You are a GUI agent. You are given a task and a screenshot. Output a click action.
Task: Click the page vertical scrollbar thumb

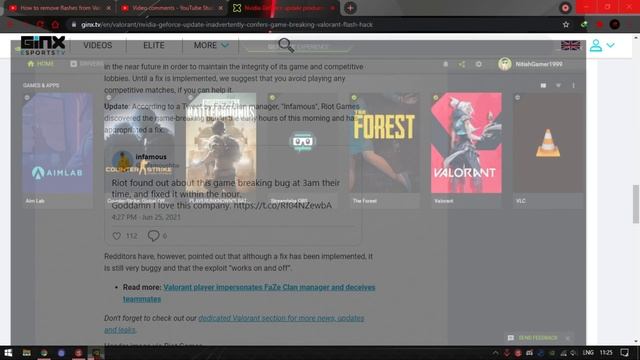(636, 204)
